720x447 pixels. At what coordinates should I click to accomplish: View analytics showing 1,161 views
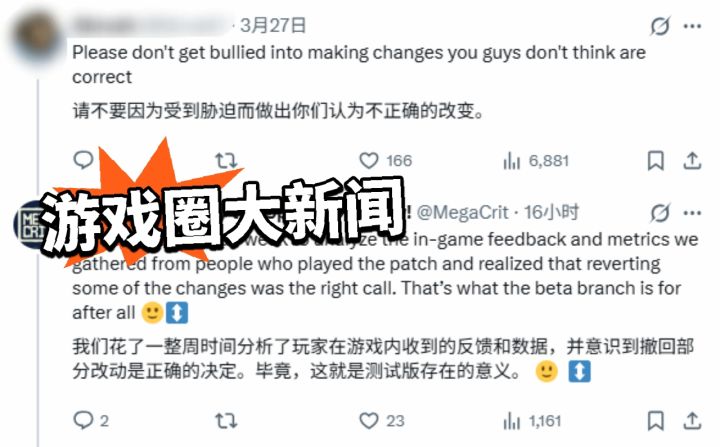pyautogui.click(x=532, y=420)
